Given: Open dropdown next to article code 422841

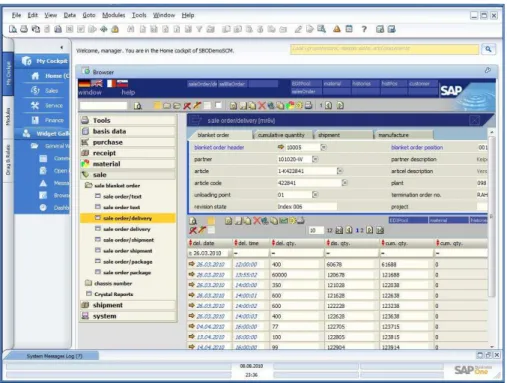Looking at the screenshot, I should [345, 183].
